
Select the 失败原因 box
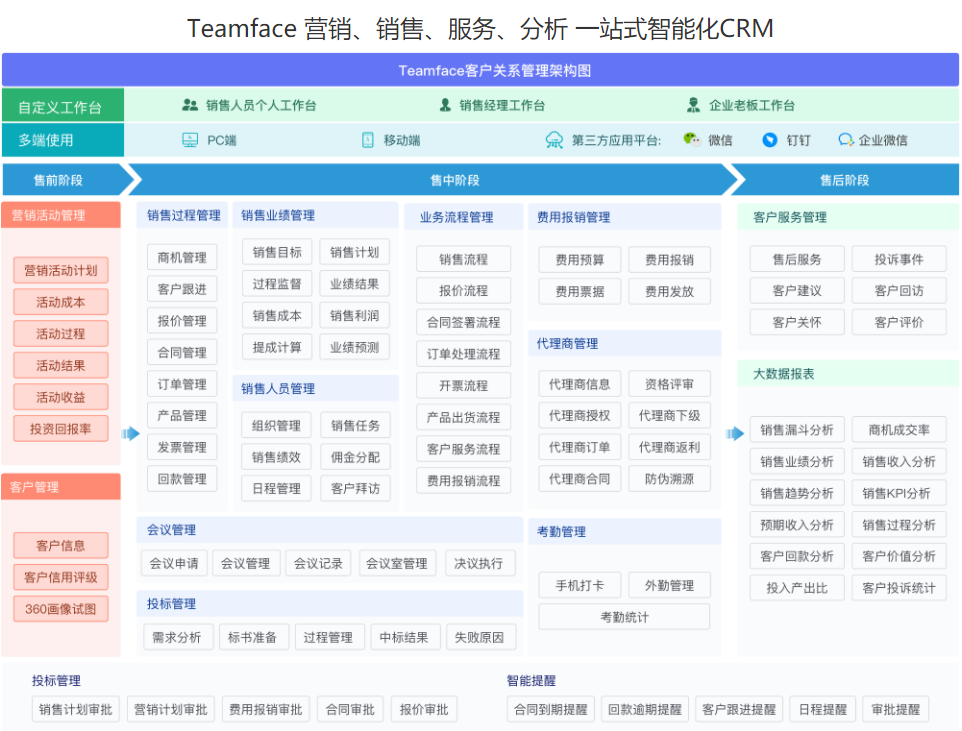(x=479, y=637)
